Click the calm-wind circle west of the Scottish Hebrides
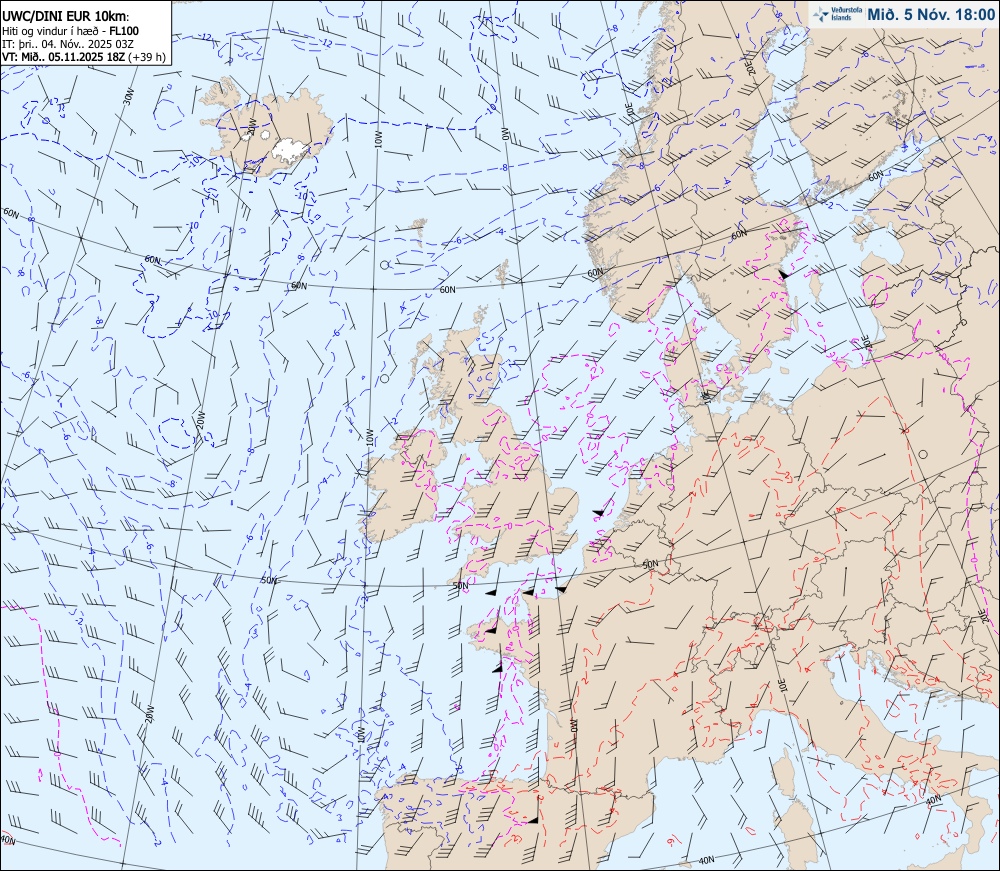Viewport: 1000px width, 871px height. pyautogui.click(x=385, y=379)
